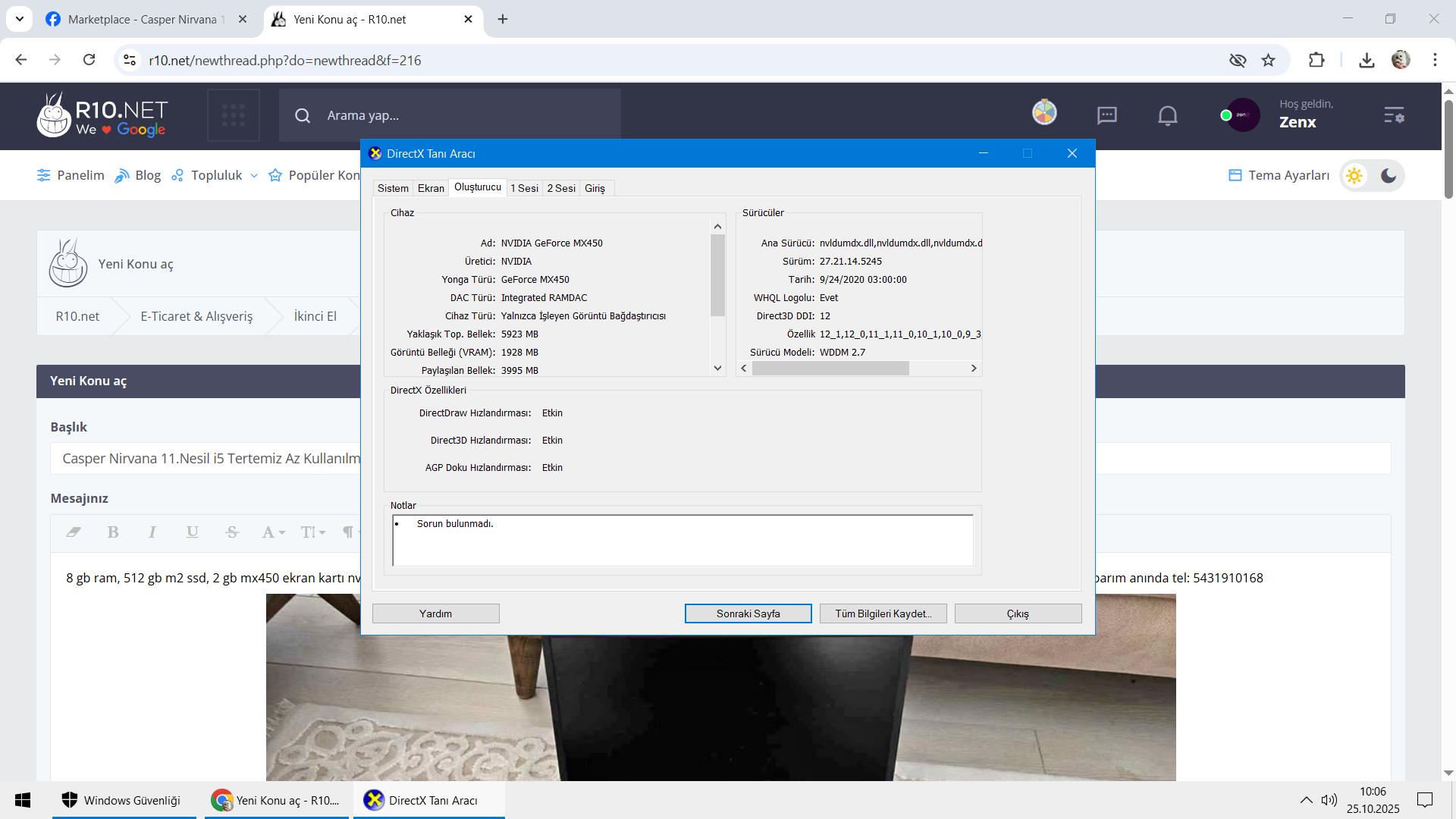Screen dimensions: 1456x819
Task: Open the Zenx profile avatar
Action: [x=1243, y=115]
